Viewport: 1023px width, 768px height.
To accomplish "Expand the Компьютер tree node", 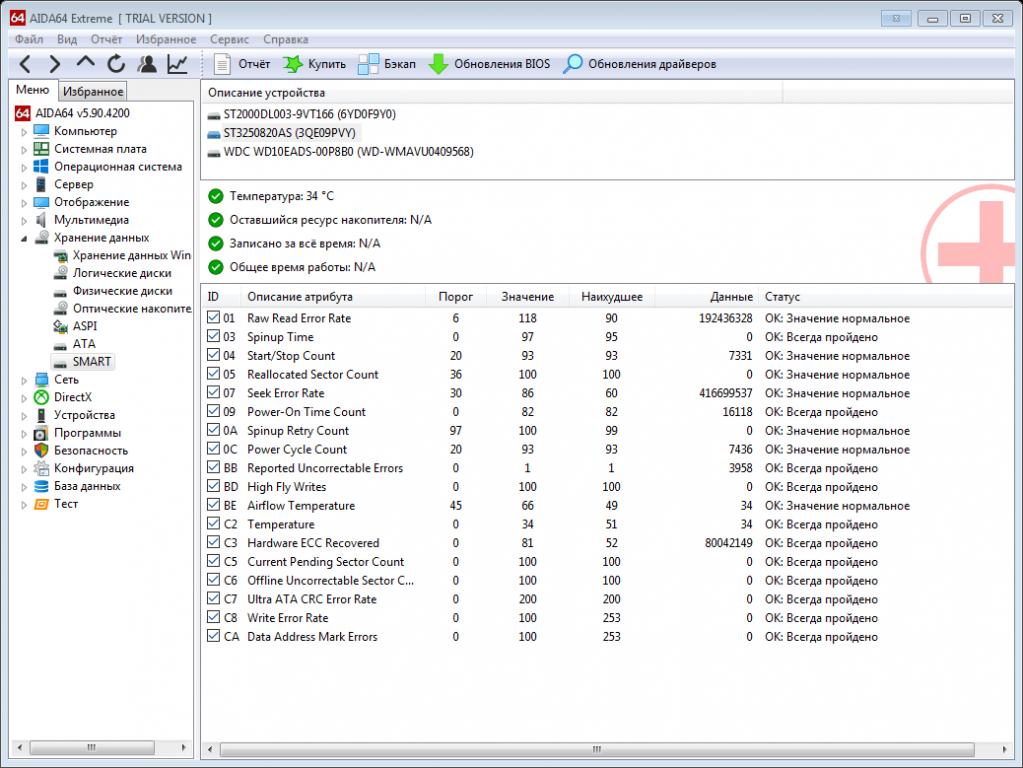I will pyautogui.click(x=24, y=132).
